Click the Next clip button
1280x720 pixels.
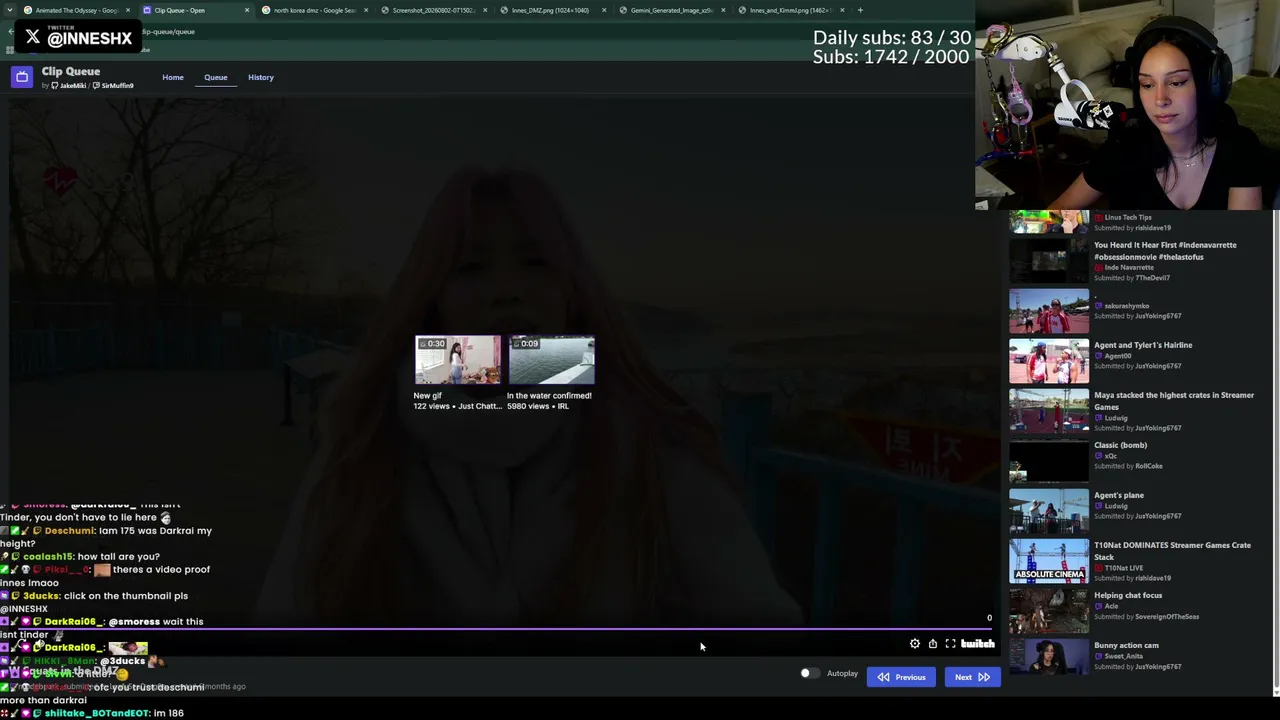tap(972, 677)
